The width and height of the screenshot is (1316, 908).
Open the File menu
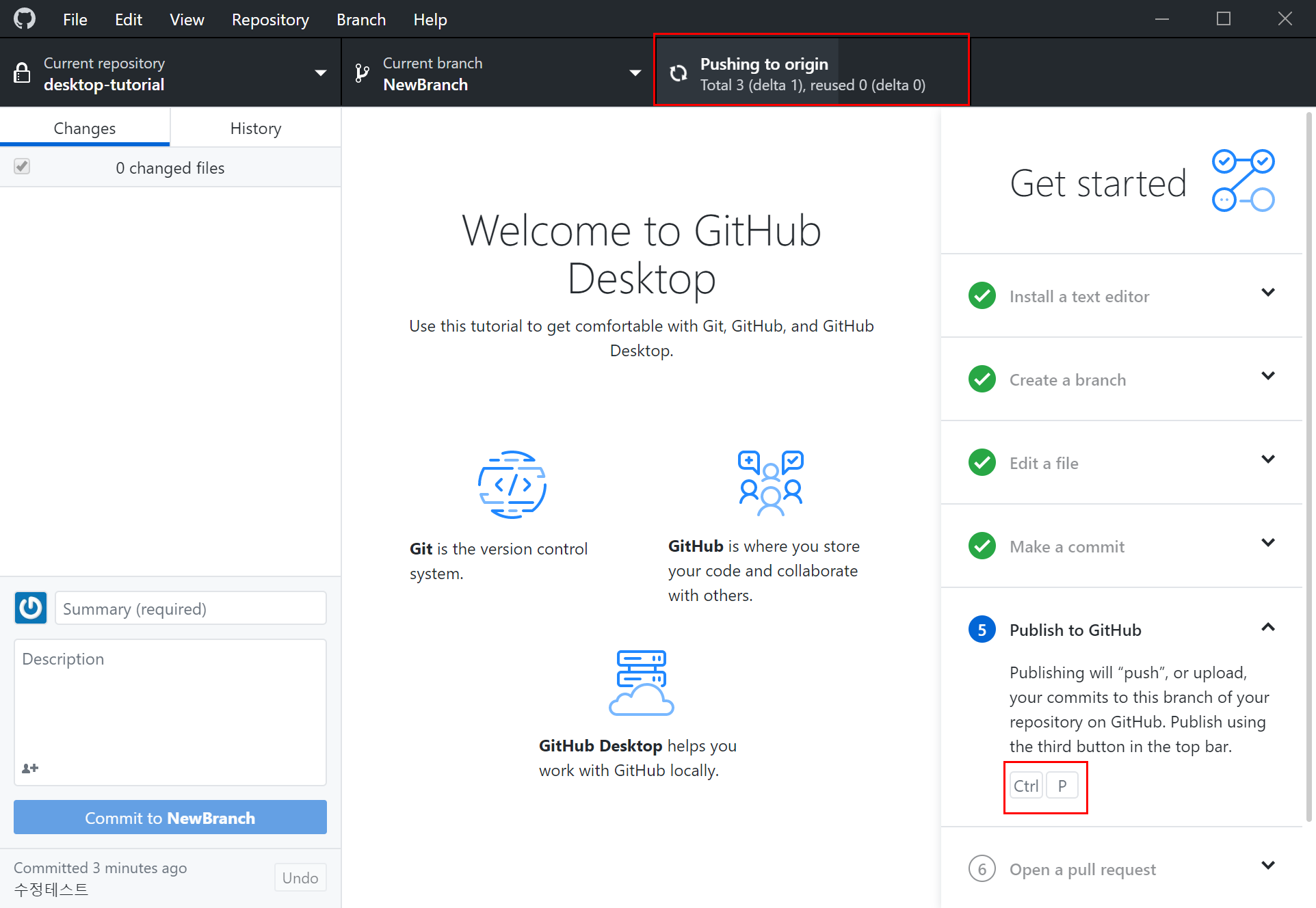click(x=75, y=20)
